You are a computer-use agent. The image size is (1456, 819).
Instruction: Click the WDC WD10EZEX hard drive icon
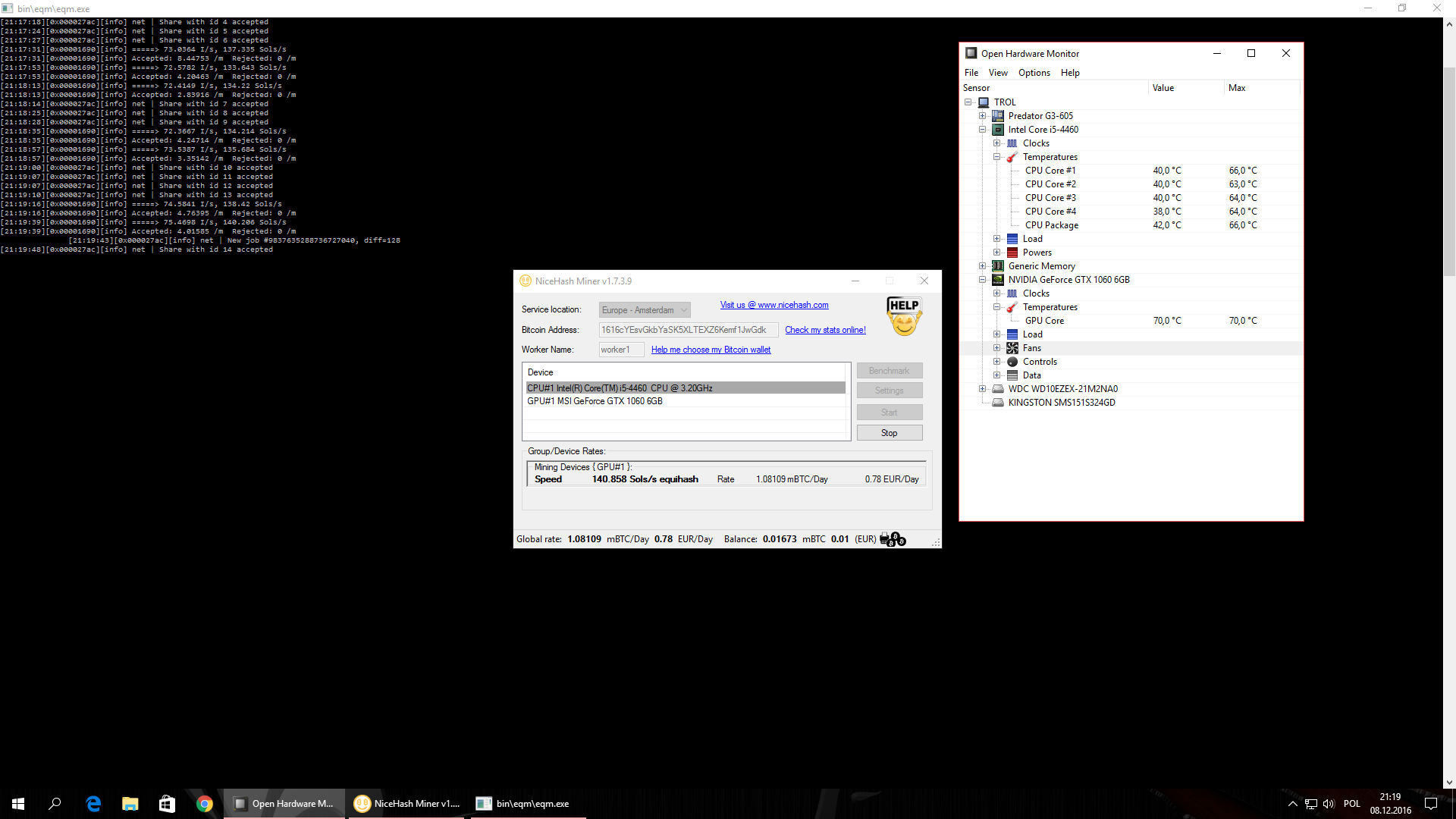point(998,389)
